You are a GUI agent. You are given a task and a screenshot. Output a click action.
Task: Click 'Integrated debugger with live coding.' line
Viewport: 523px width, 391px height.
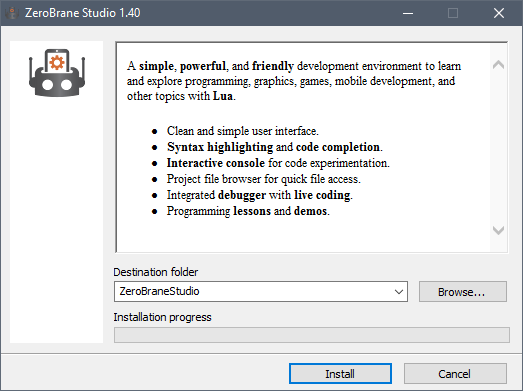coord(260,195)
